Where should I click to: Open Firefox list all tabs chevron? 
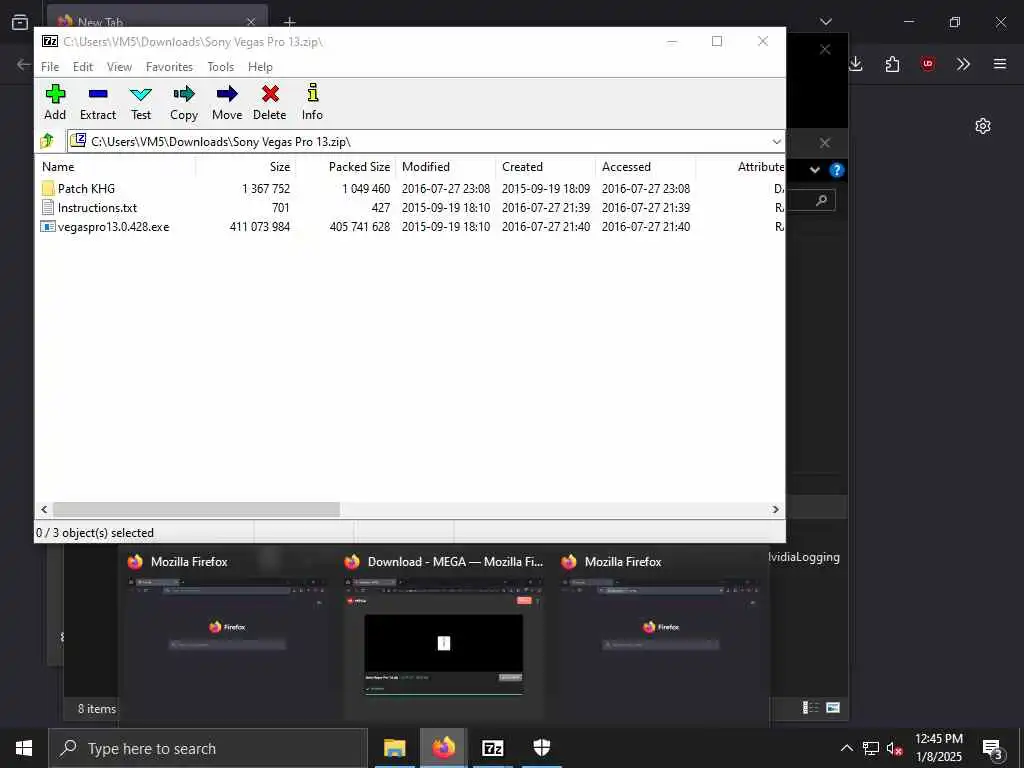(825, 22)
